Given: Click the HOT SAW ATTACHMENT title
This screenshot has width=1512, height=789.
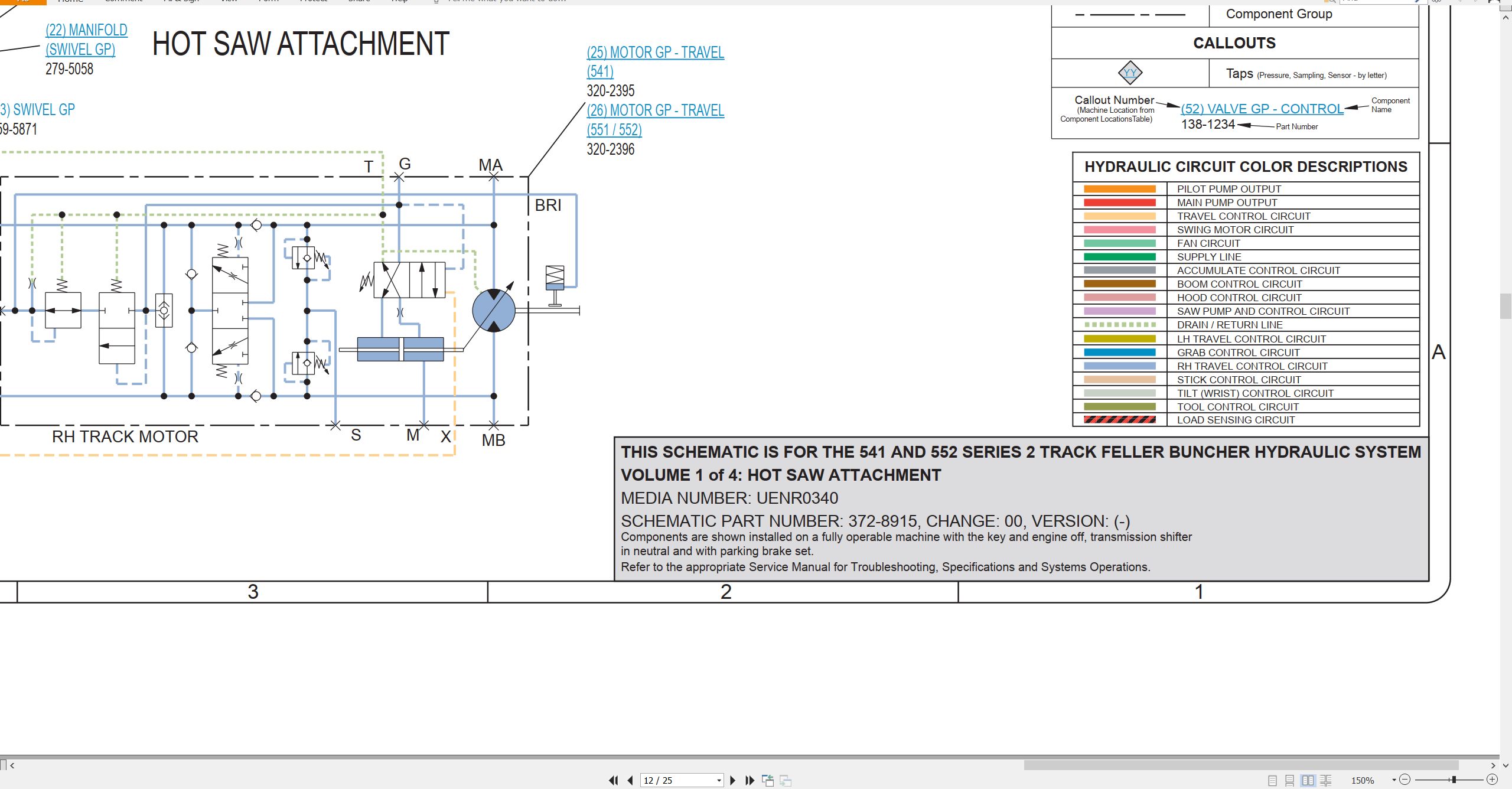Looking at the screenshot, I should click(301, 44).
